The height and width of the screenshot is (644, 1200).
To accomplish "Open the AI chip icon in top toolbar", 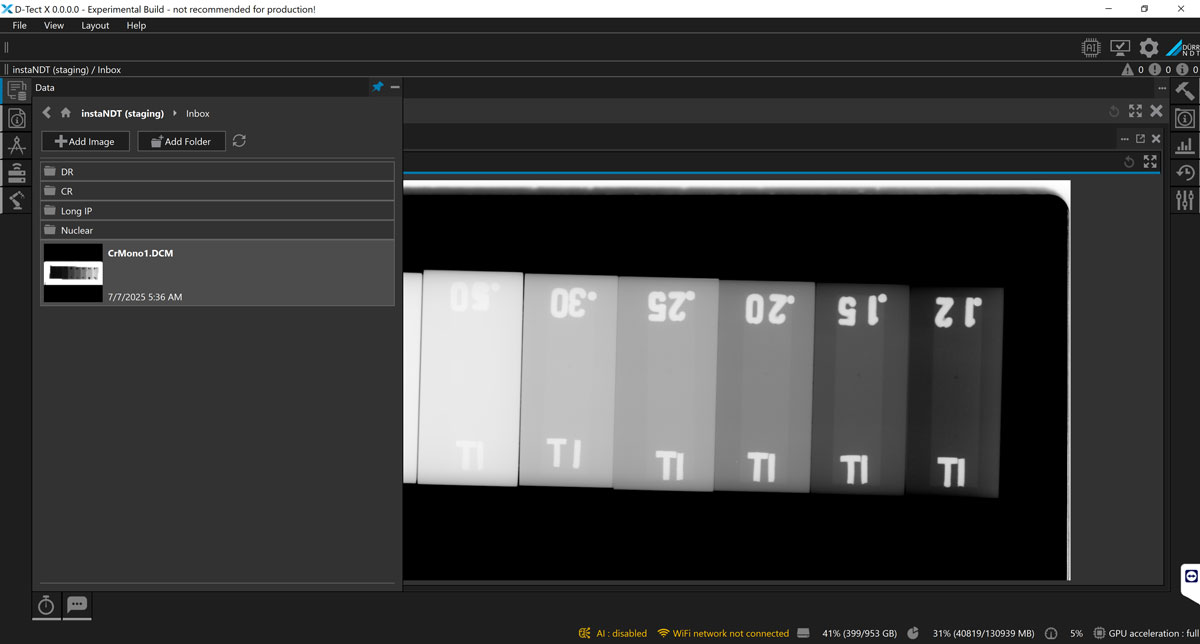I will pos(1091,48).
